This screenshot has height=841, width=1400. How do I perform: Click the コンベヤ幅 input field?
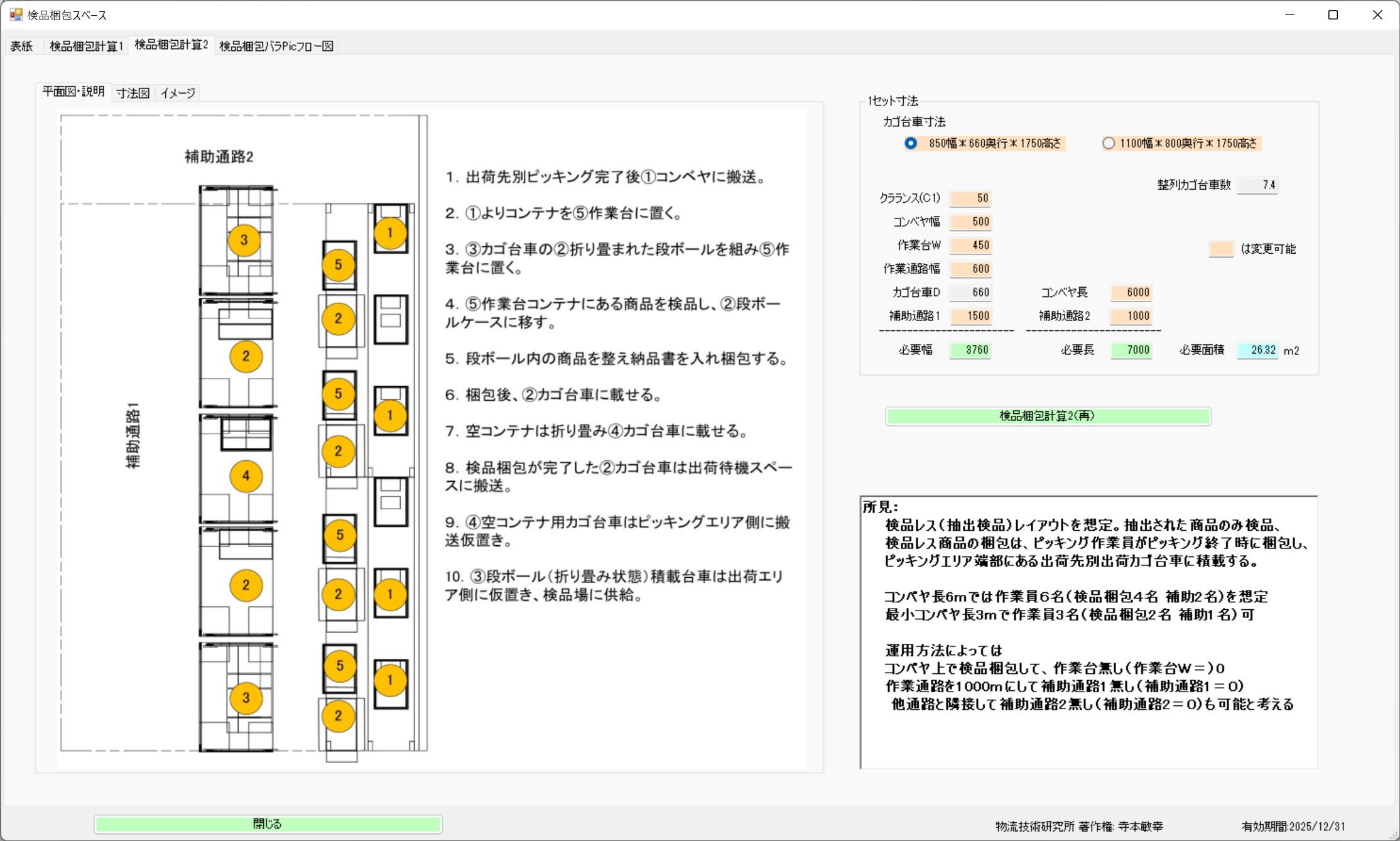pyautogui.click(x=970, y=222)
